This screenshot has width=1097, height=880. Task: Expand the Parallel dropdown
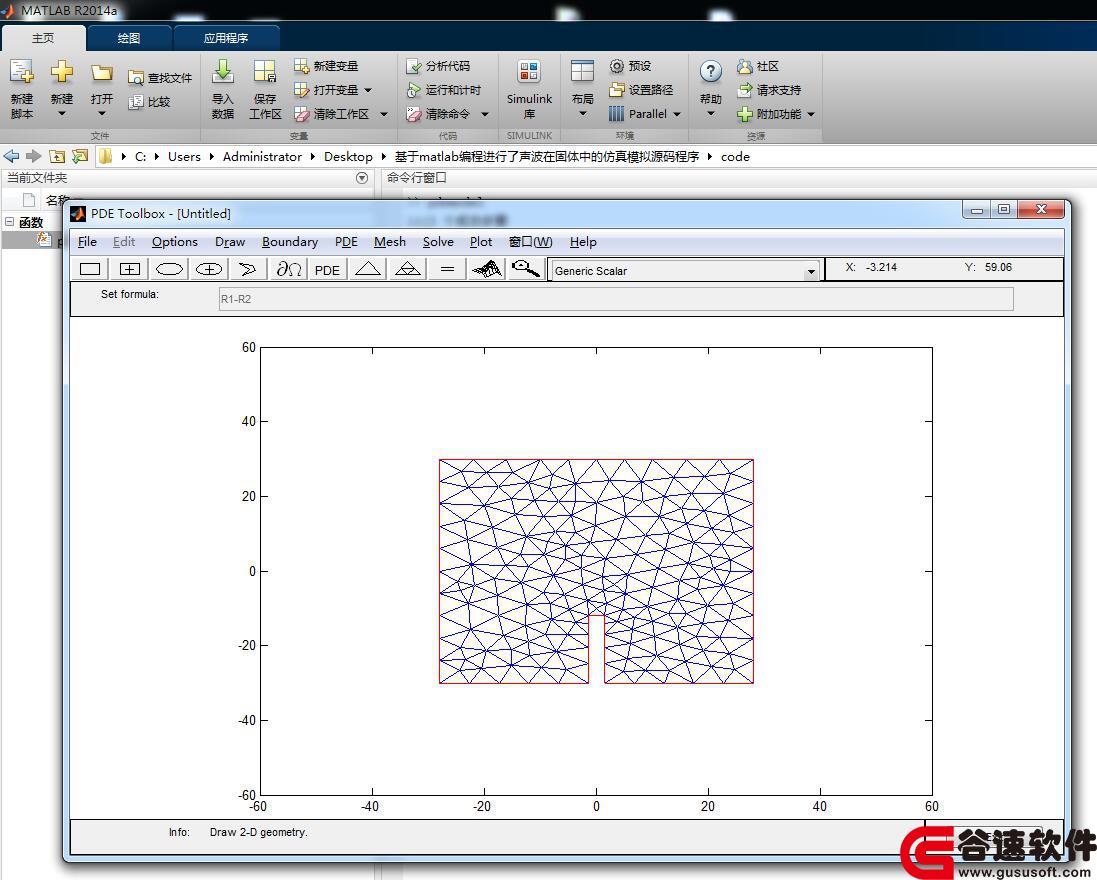(677, 114)
